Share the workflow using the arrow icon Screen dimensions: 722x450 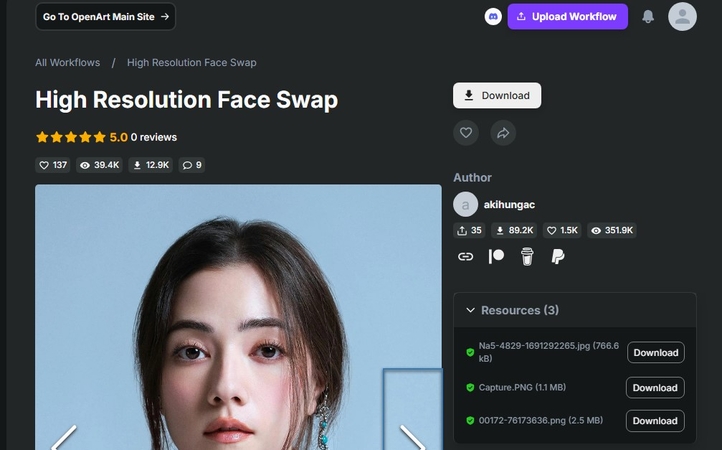tap(503, 133)
